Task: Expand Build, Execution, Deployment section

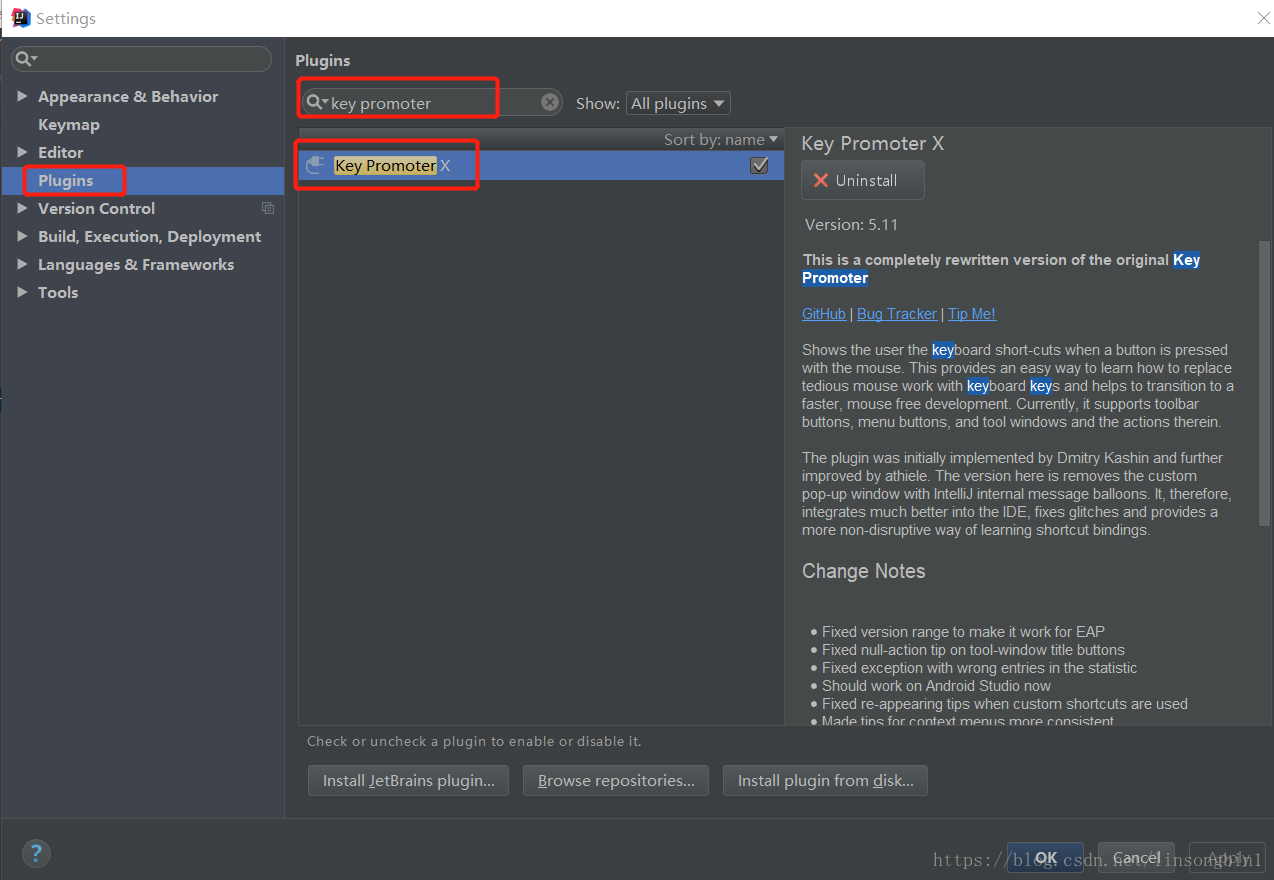Action: [23, 236]
